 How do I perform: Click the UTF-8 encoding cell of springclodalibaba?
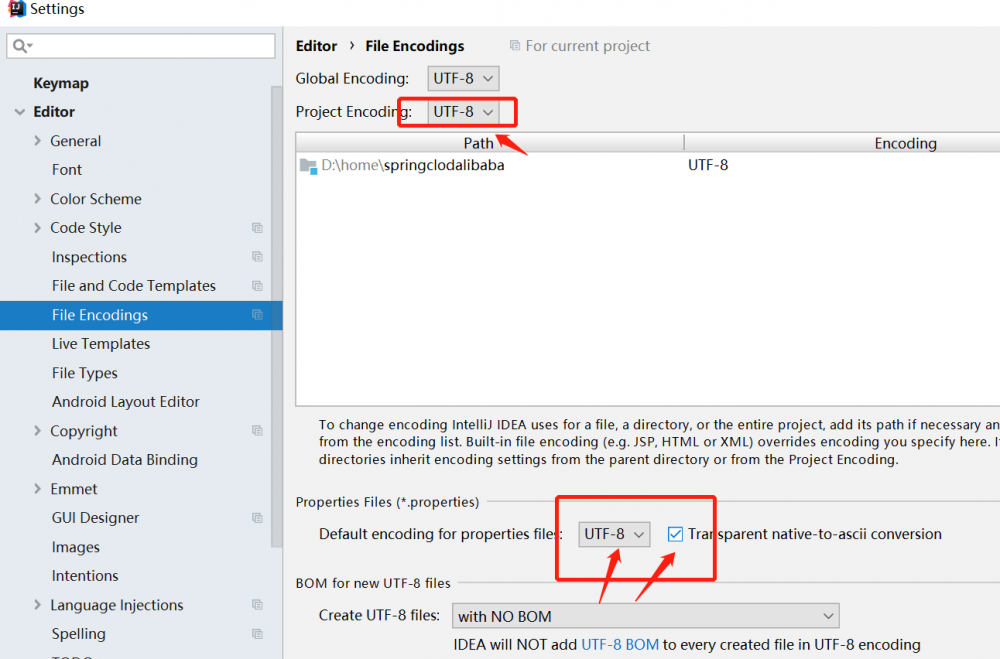coord(708,165)
